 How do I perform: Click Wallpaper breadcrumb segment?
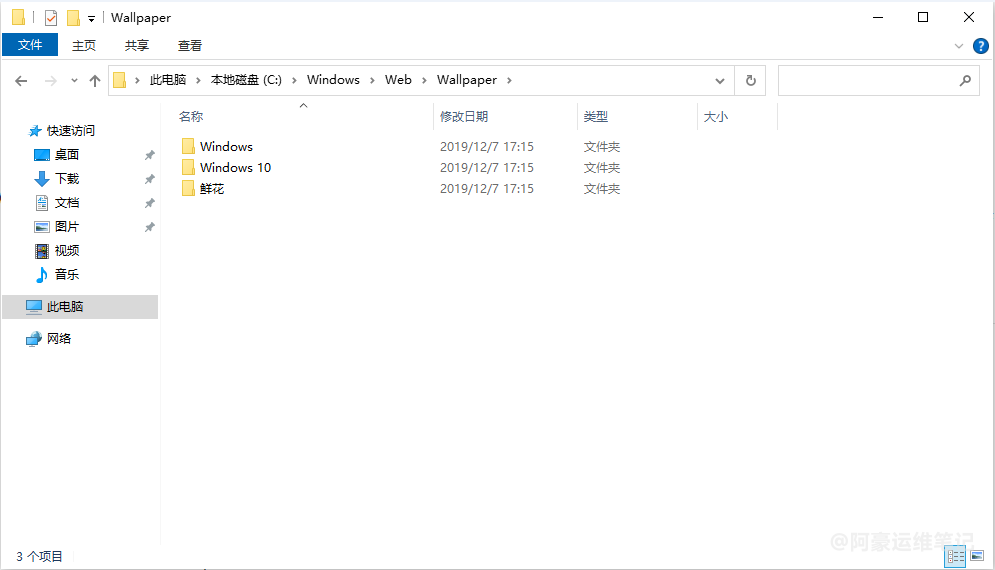click(x=467, y=80)
